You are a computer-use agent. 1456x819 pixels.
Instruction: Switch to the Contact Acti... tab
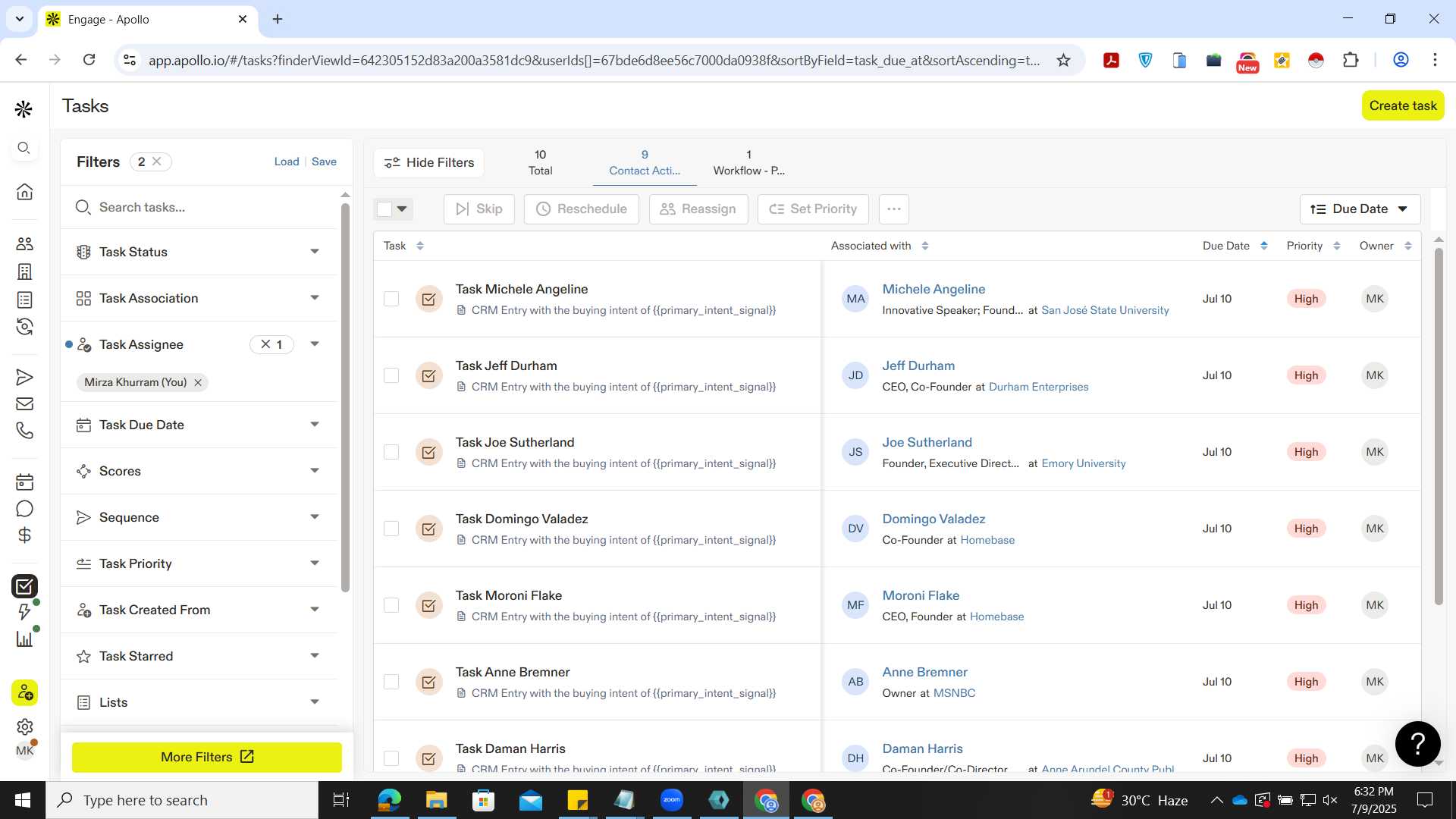[x=645, y=162]
